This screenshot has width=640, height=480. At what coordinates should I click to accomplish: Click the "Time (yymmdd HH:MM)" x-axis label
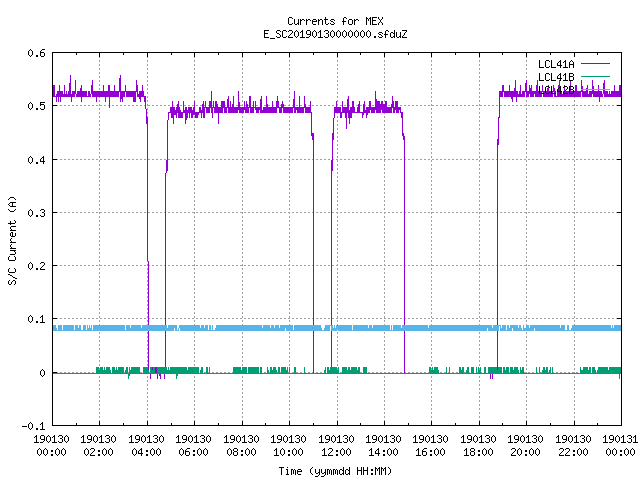click(x=335, y=471)
